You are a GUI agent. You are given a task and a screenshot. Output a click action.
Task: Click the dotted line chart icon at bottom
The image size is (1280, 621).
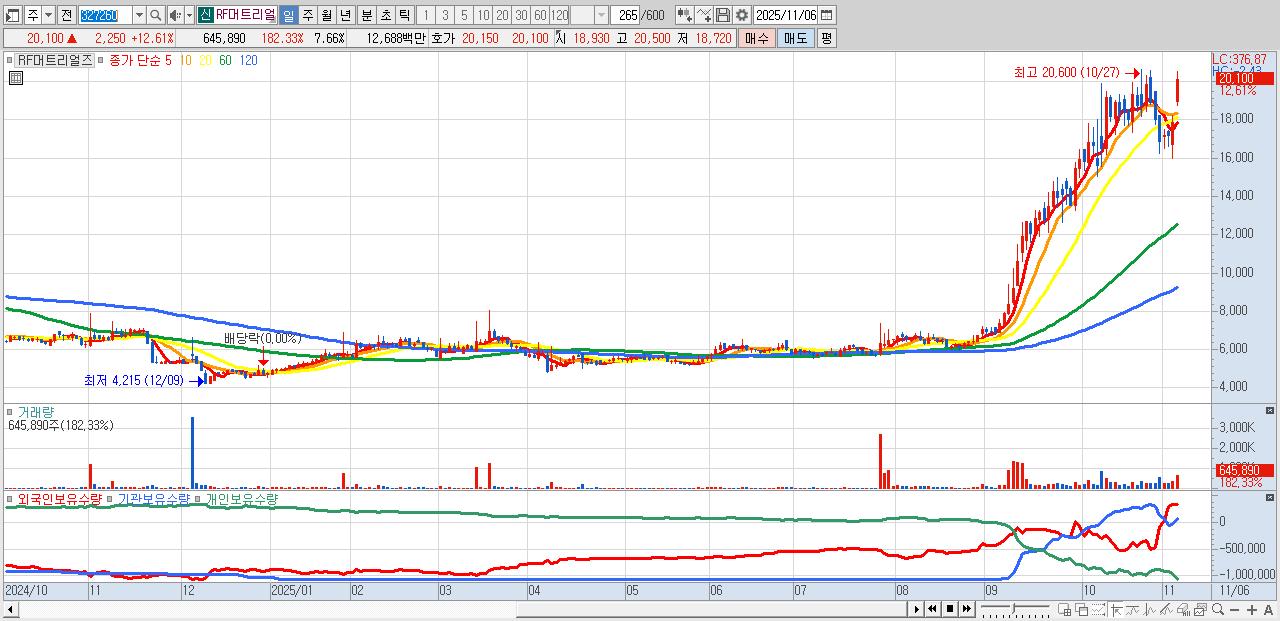(1099, 610)
